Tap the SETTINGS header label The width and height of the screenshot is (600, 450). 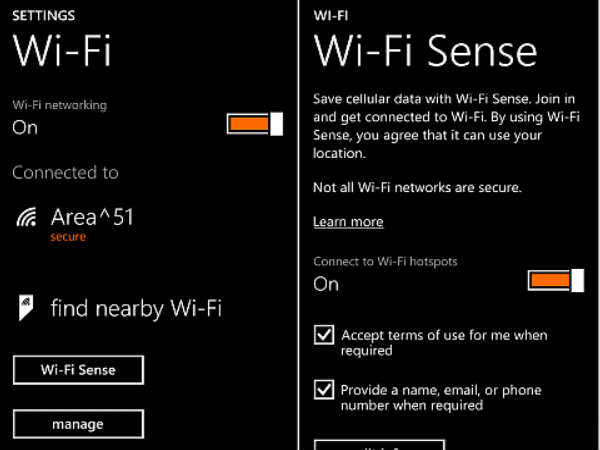click(x=43, y=16)
